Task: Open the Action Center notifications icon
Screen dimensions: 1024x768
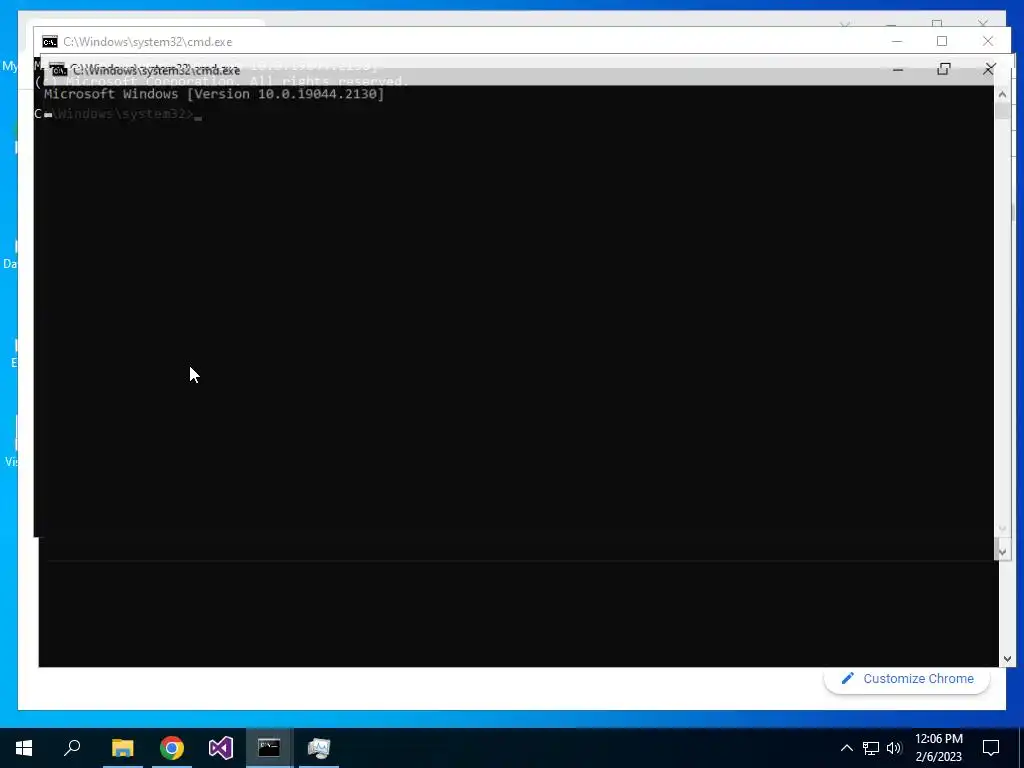Action: point(991,748)
